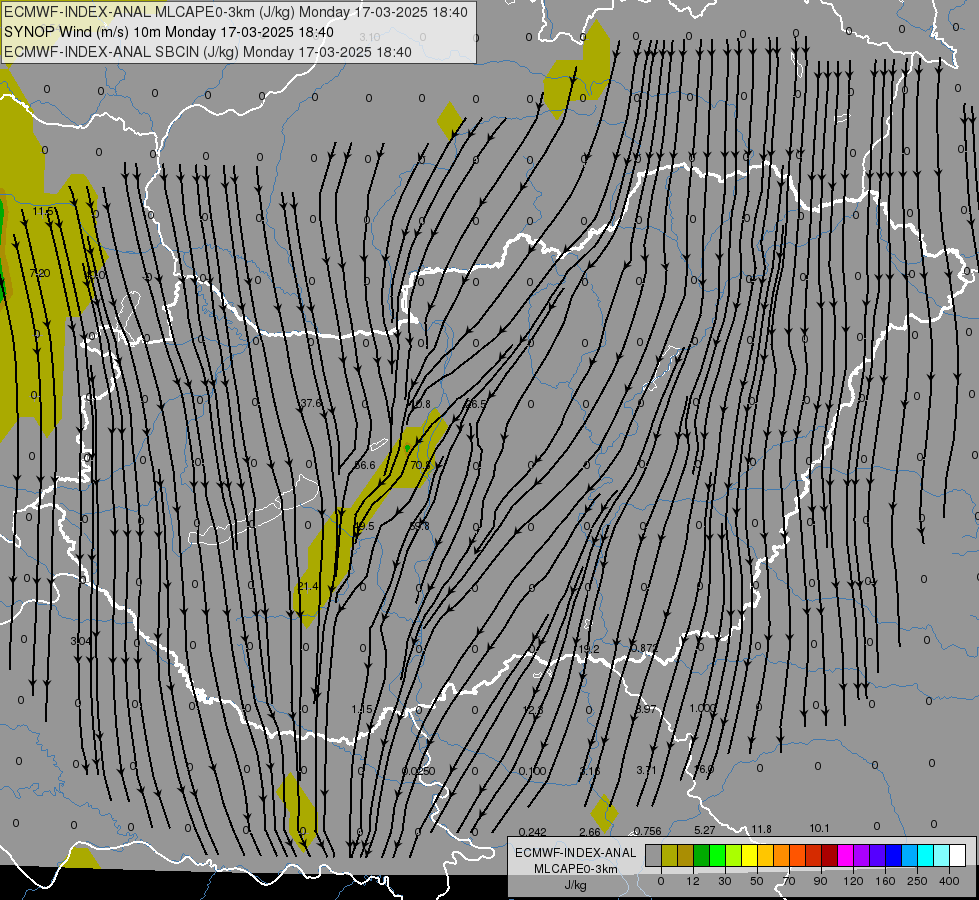
Task: Click the 0.0250 value on map
Action: click(x=418, y=771)
